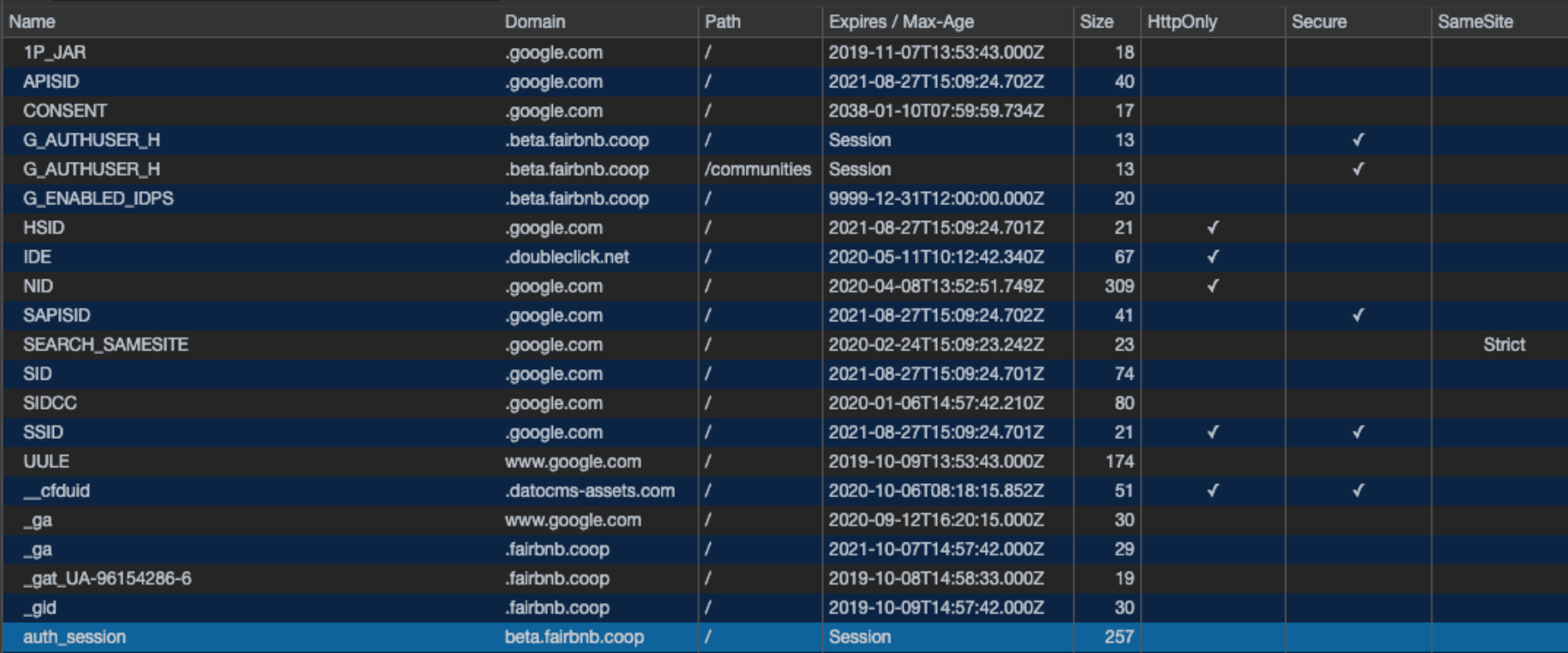
Task: Select the _gat_UA-96154286-6 cookie
Action: pyautogui.click(x=107, y=578)
